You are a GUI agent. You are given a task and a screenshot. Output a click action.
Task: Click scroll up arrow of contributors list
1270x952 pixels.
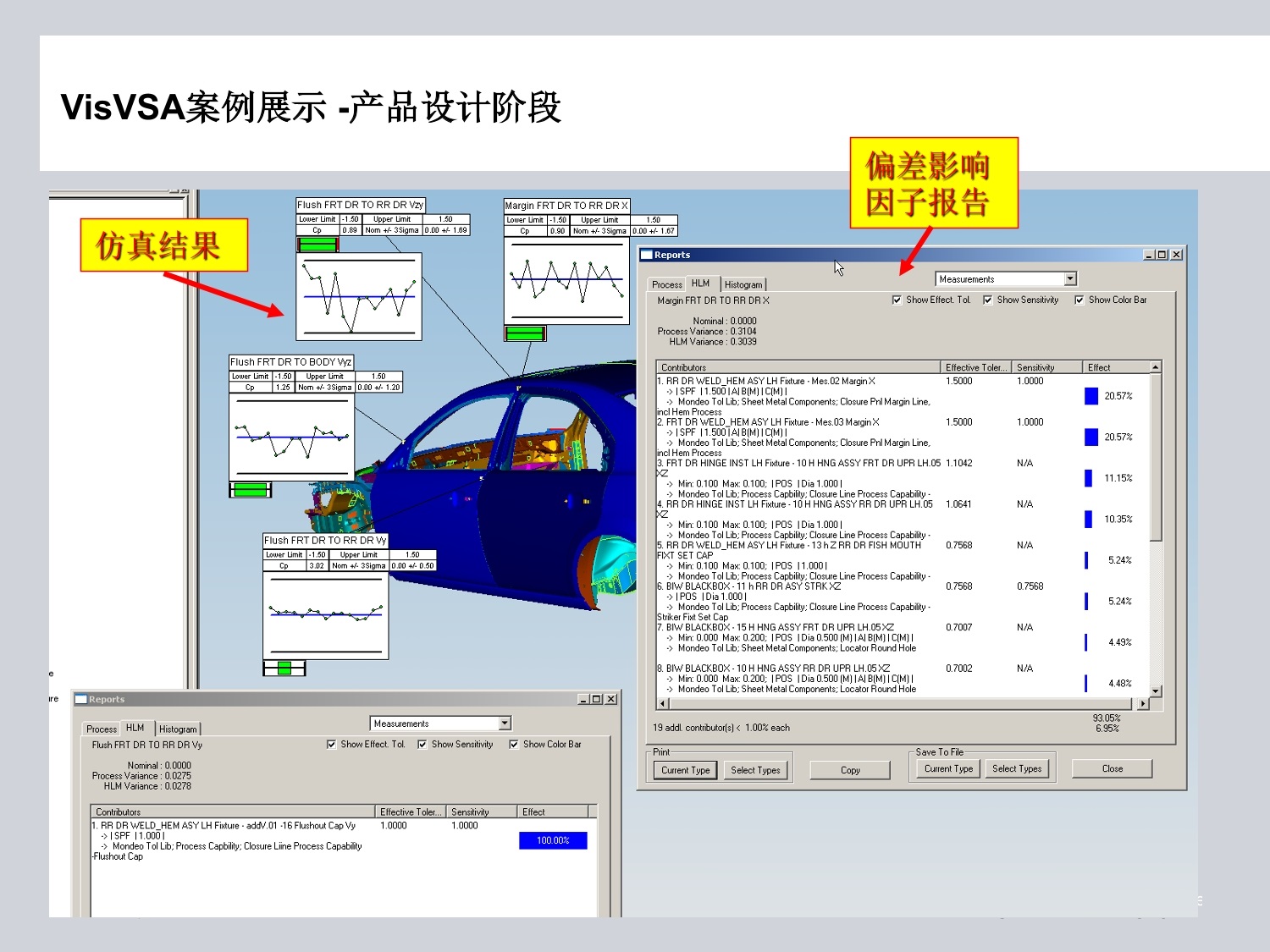point(1156,367)
